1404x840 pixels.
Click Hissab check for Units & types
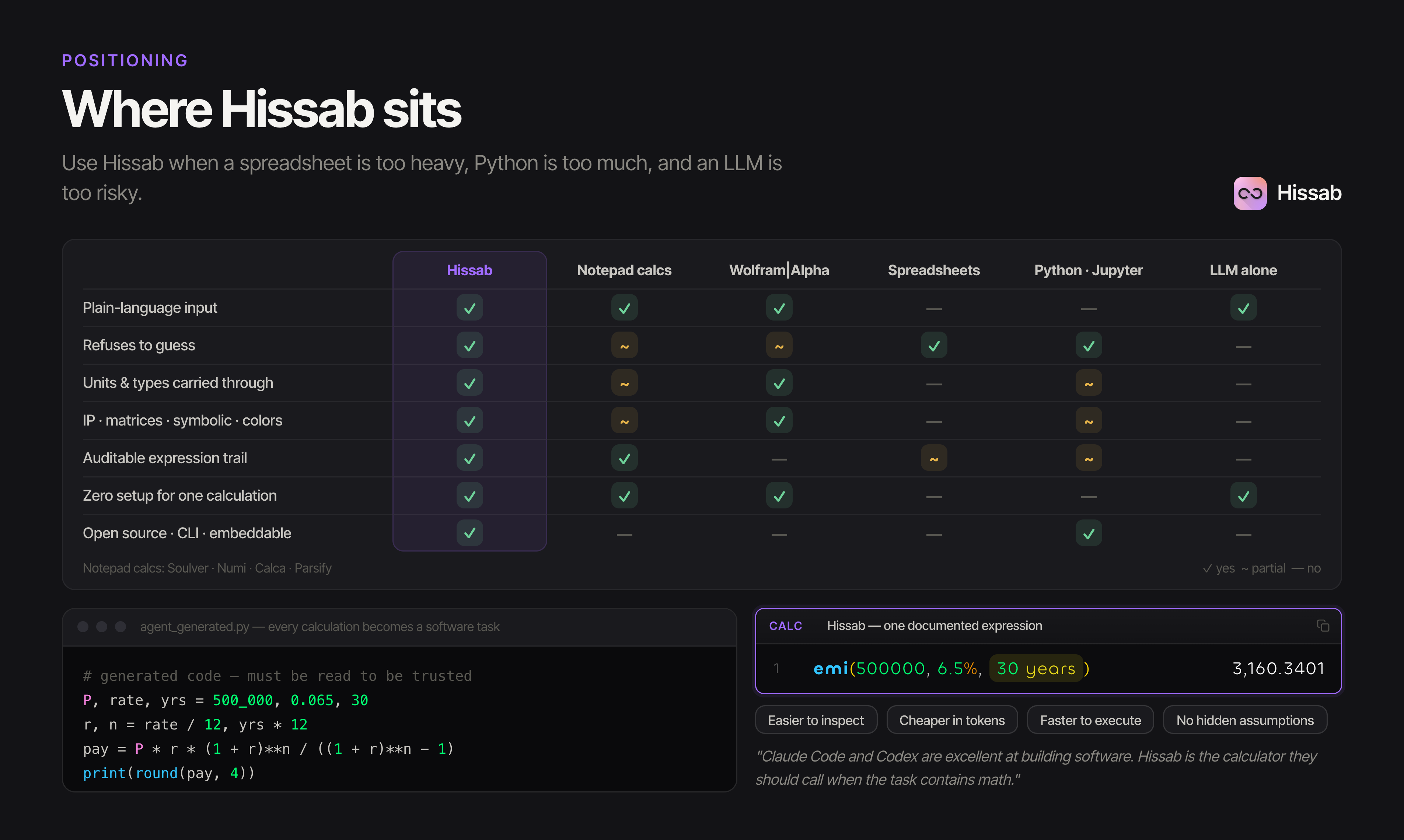469,383
